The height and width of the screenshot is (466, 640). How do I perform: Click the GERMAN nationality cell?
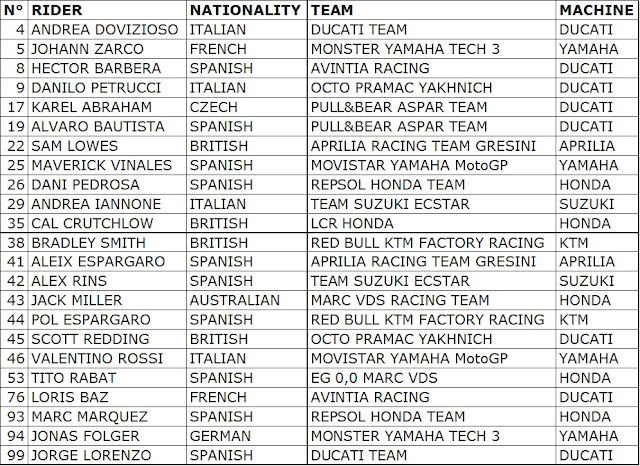pyautogui.click(x=218, y=434)
